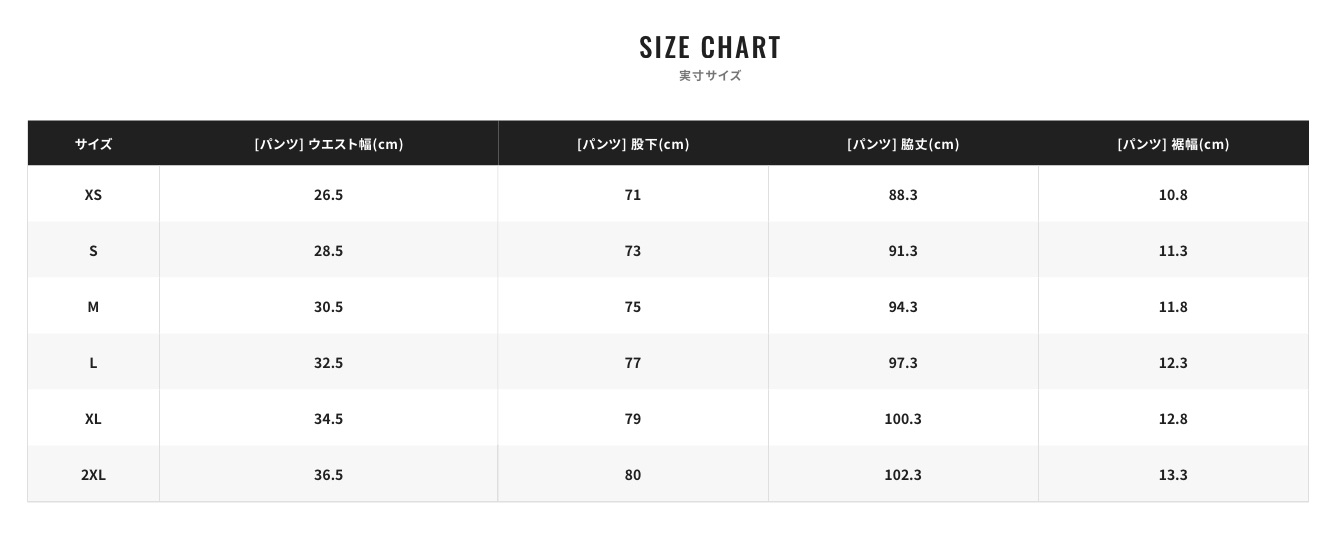Select the M size row label
1337x536 pixels.
click(93, 307)
